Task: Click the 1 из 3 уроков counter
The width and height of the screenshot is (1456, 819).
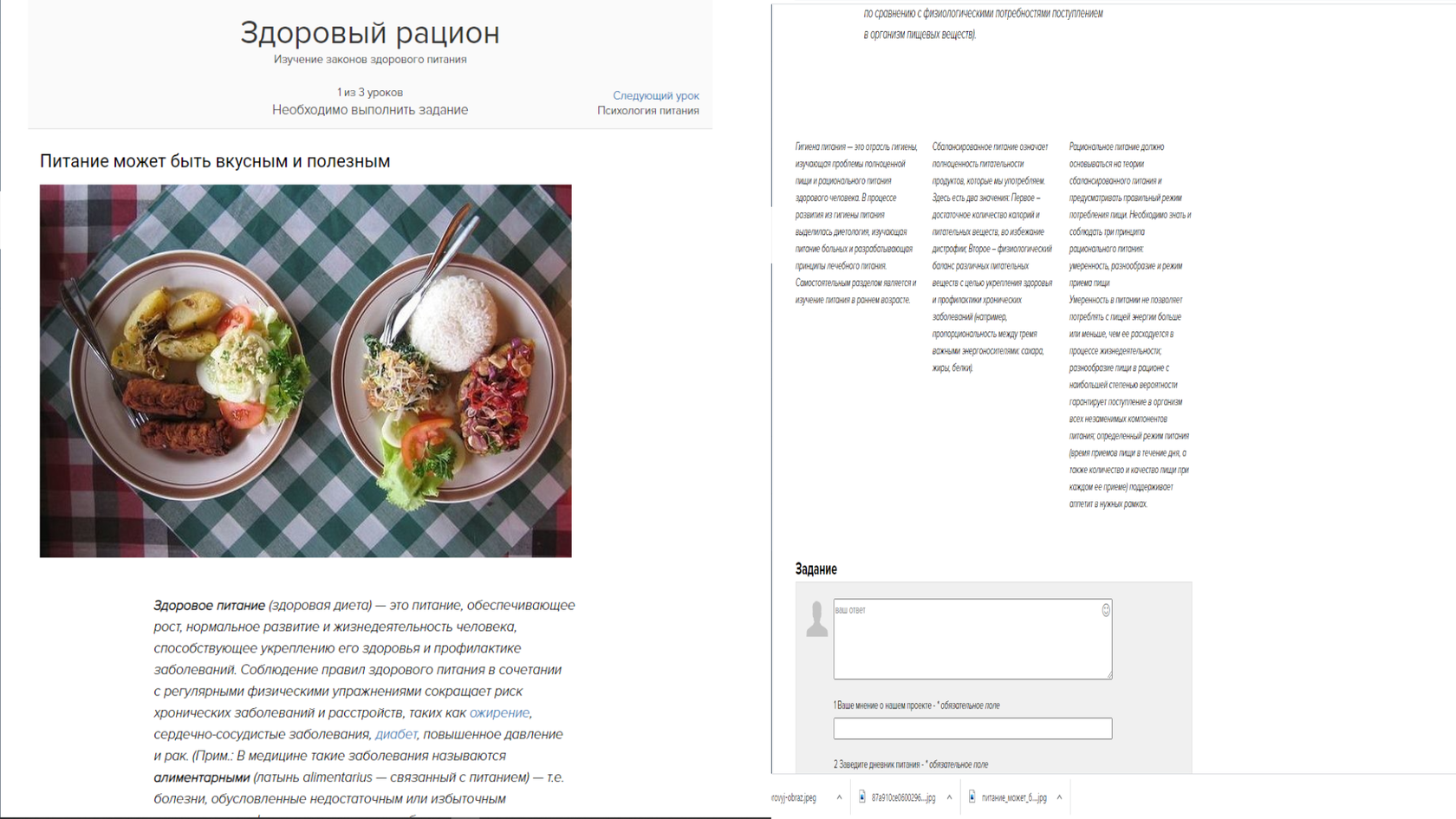Action: click(370, 92)
